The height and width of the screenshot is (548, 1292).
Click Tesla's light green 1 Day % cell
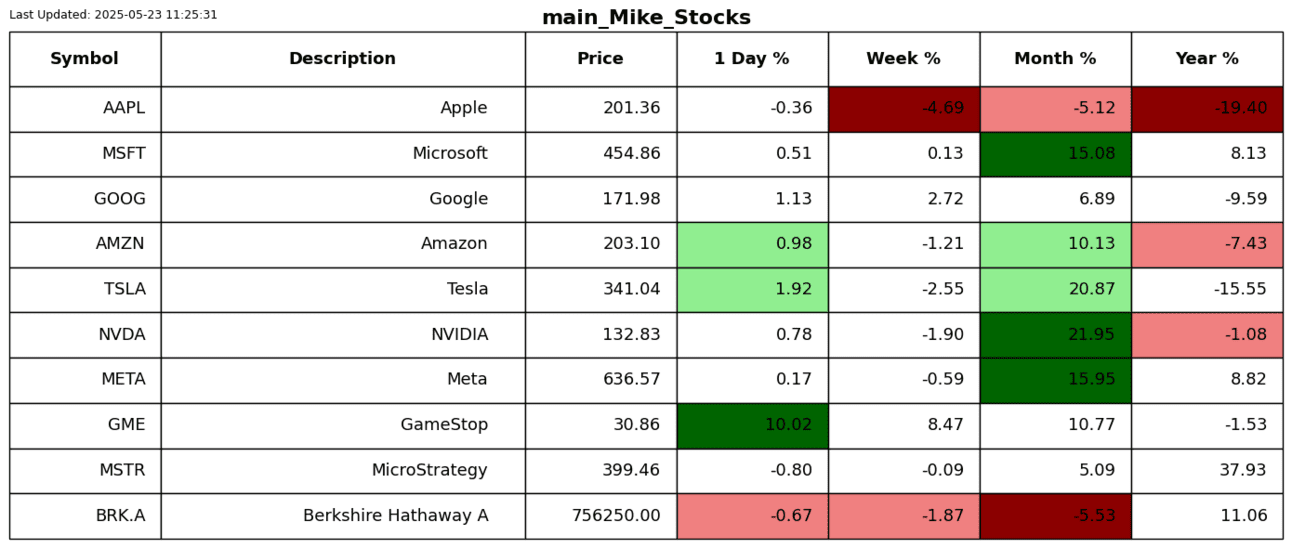752,289
